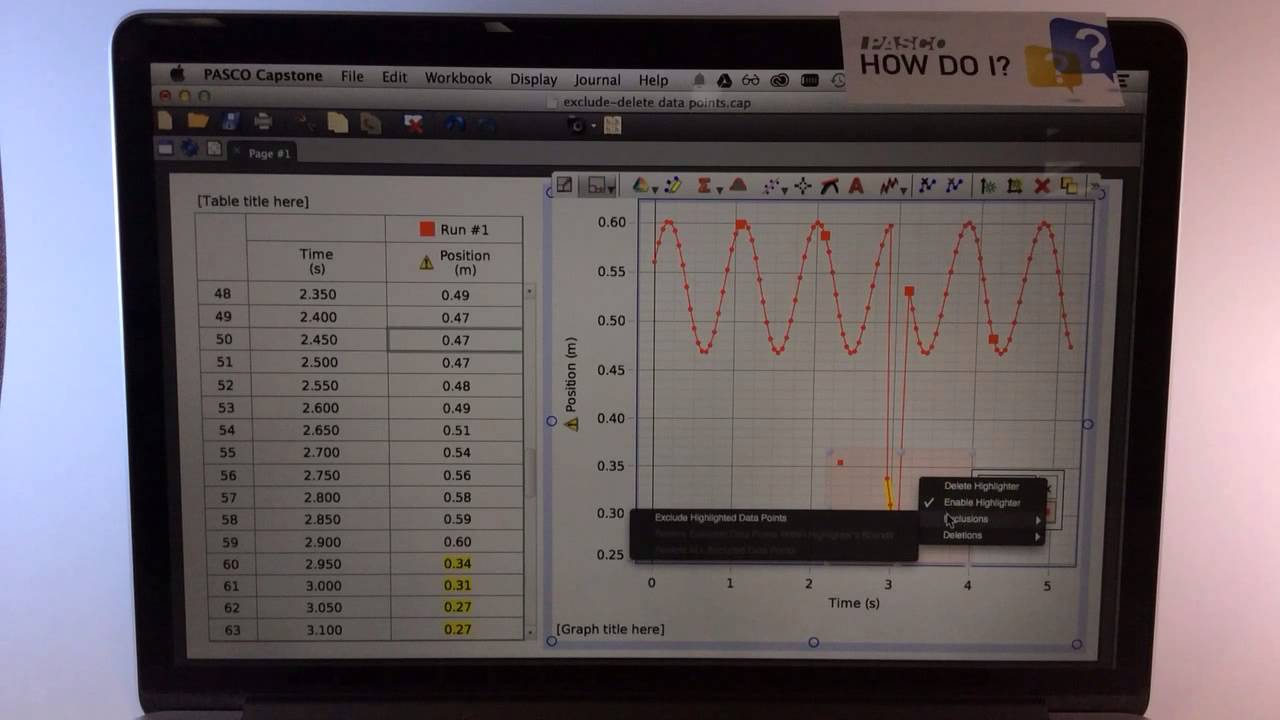Click the [Graph title here] placeholder
Viewport: 1280px width, 720px height.
[x=610, y=629]
